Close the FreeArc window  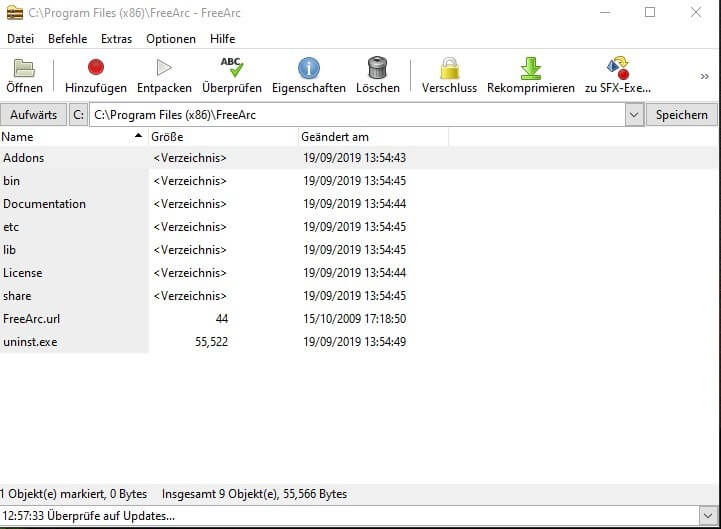point(696,12)
